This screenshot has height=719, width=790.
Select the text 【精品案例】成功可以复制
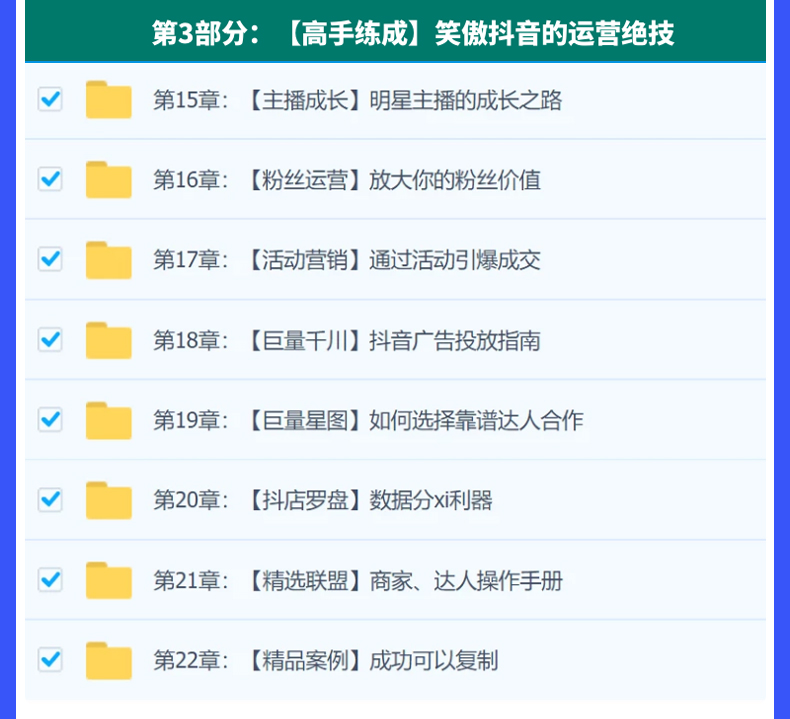pyautogui.click(x=374, y=661)
